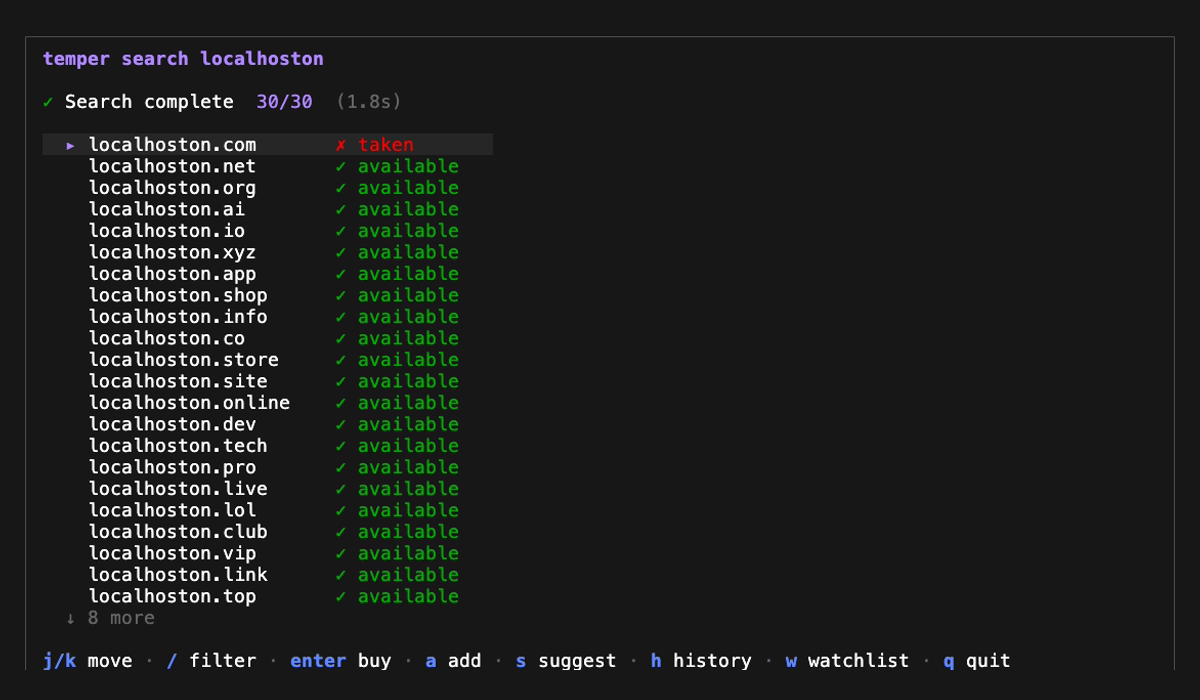
Task: Click the 'Search complete' status text
Action: (149, 102)
